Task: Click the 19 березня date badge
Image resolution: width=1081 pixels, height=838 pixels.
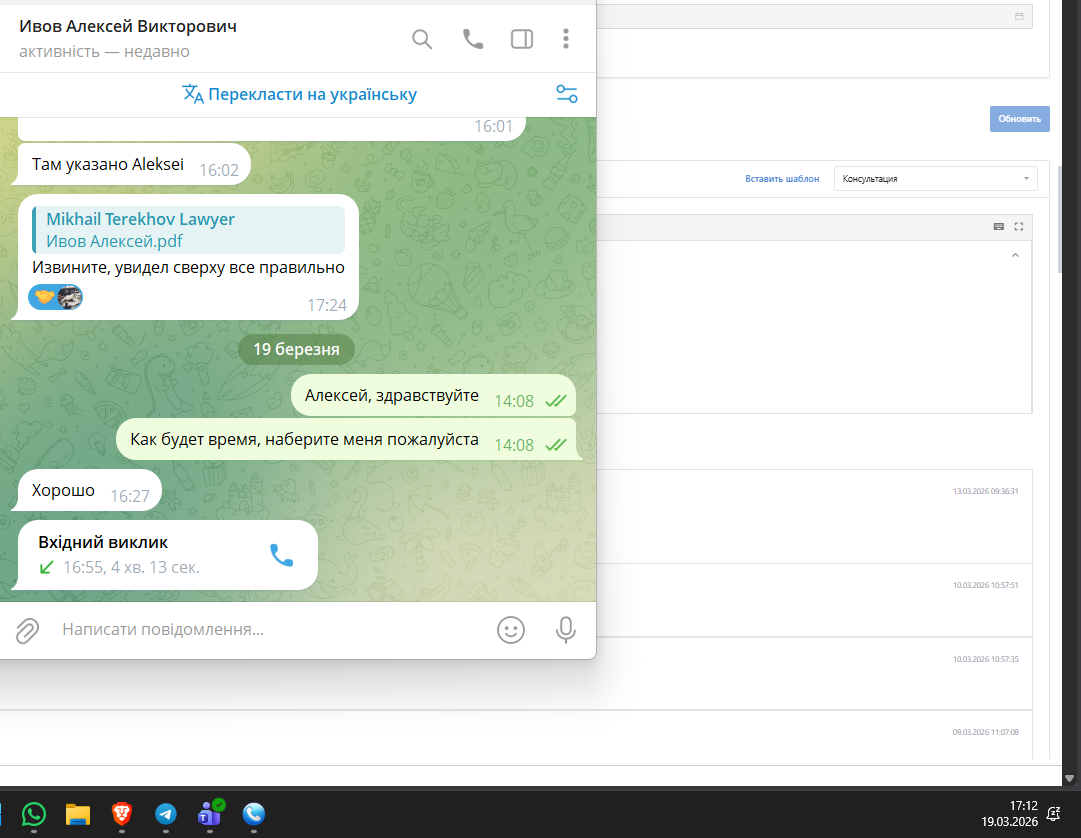Action: pyautogui.click(x=296, y=349)
